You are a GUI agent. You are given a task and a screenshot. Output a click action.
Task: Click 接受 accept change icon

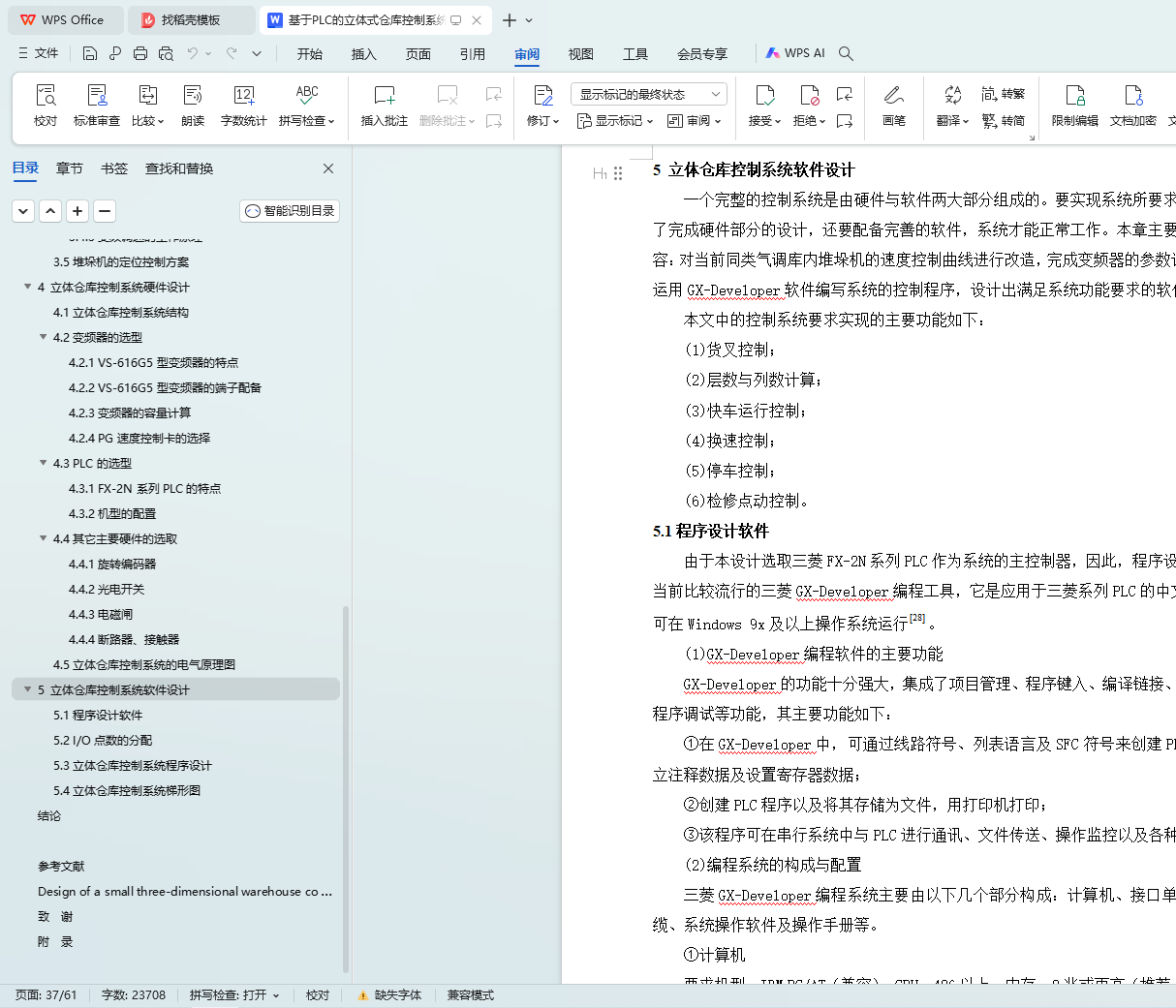point(764,95)
